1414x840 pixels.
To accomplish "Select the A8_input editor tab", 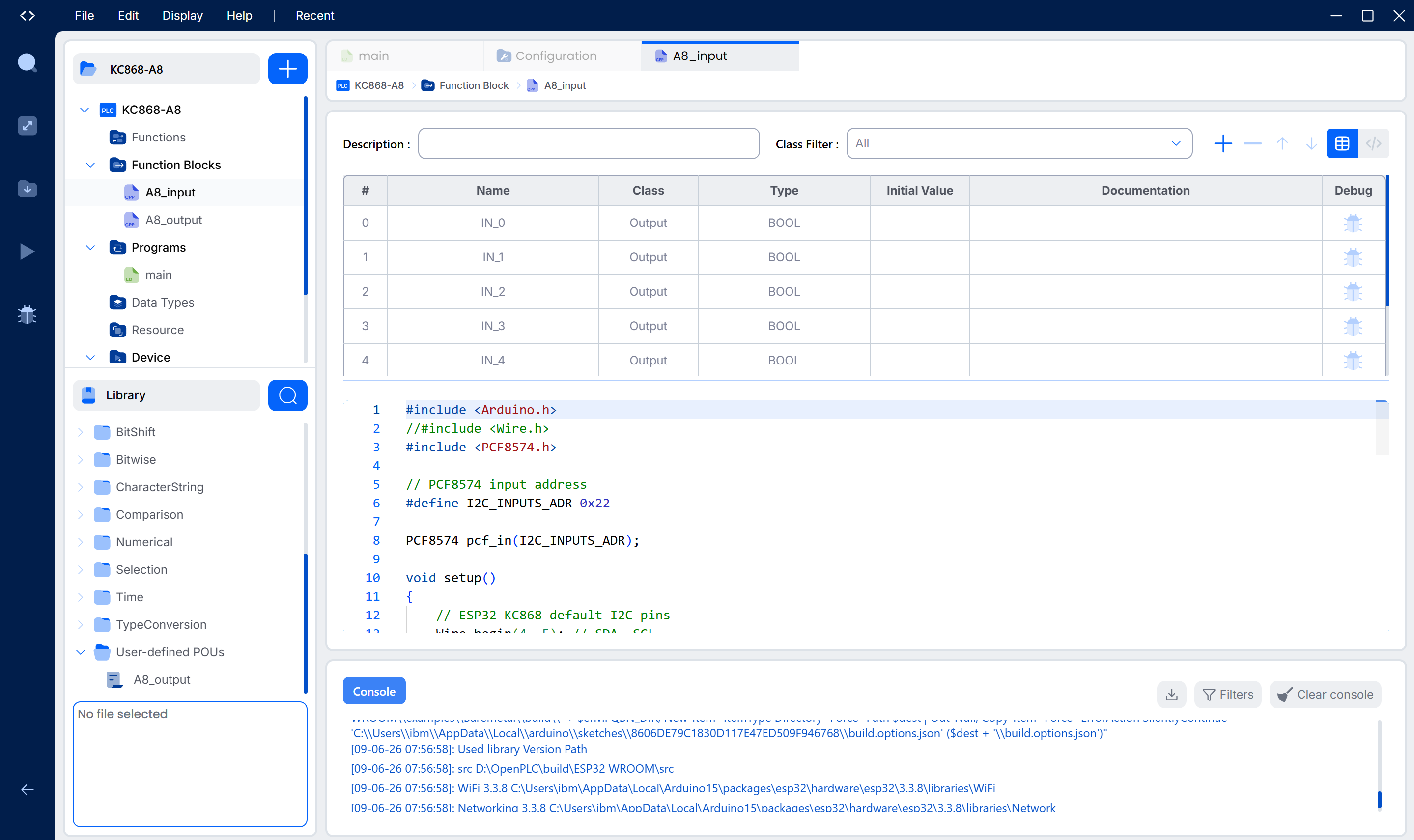I will [719, 56].
